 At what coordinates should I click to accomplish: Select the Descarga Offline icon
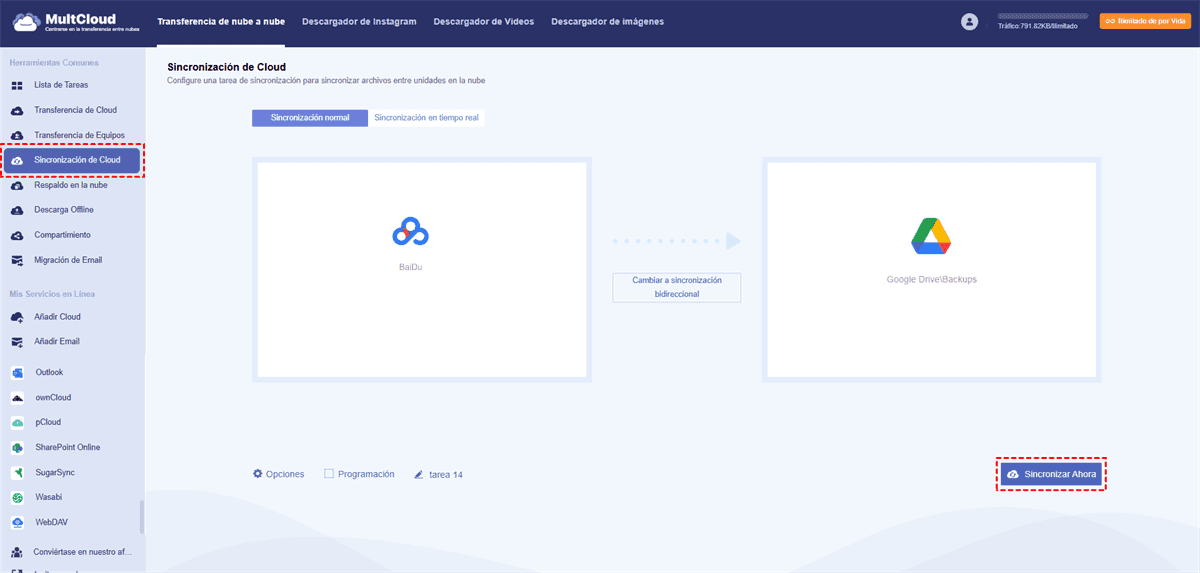coord(17,210)
